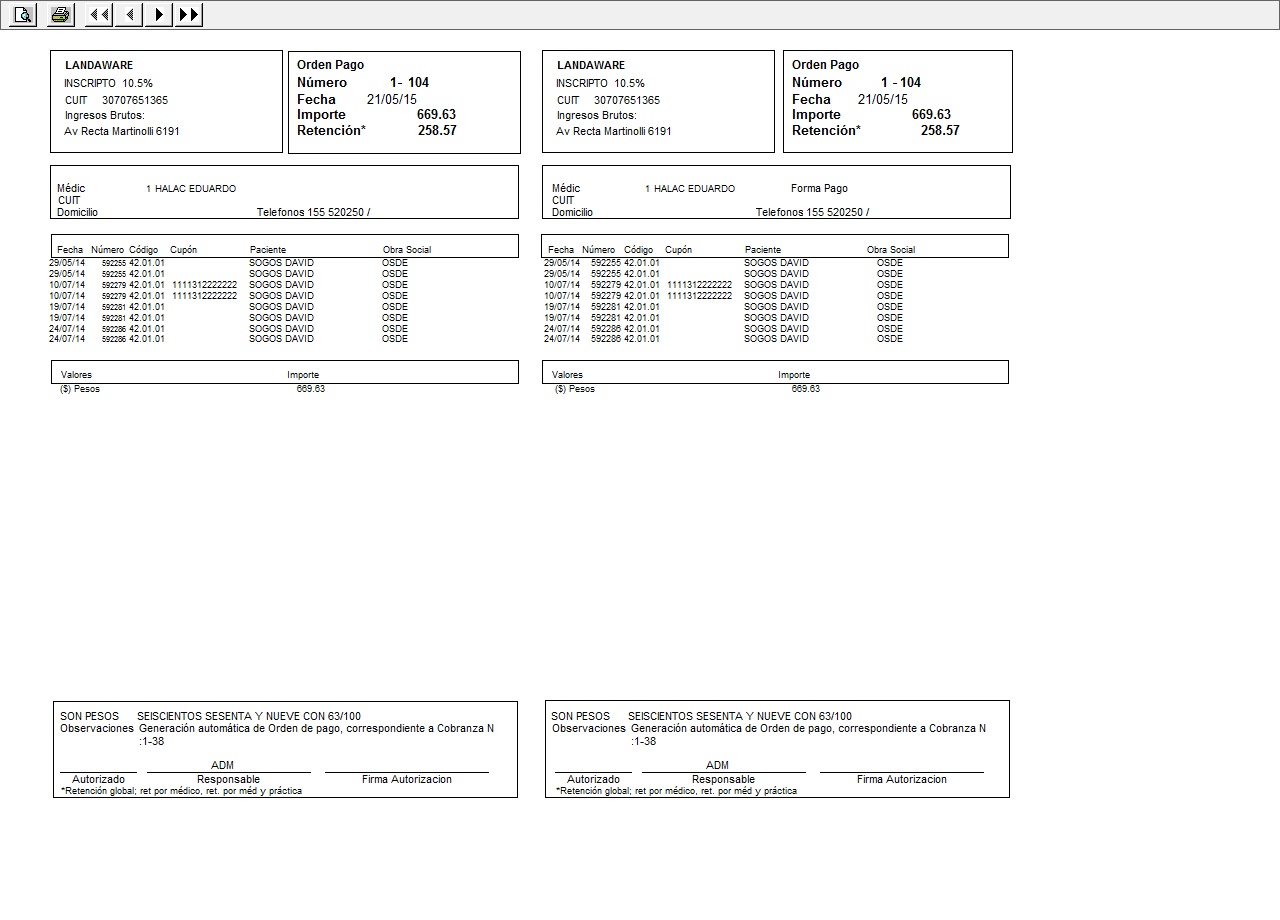Select 'Av Recta Martinolli 6191' in left copy
This screenshot has height=920, width=1280.
point(122,131)
